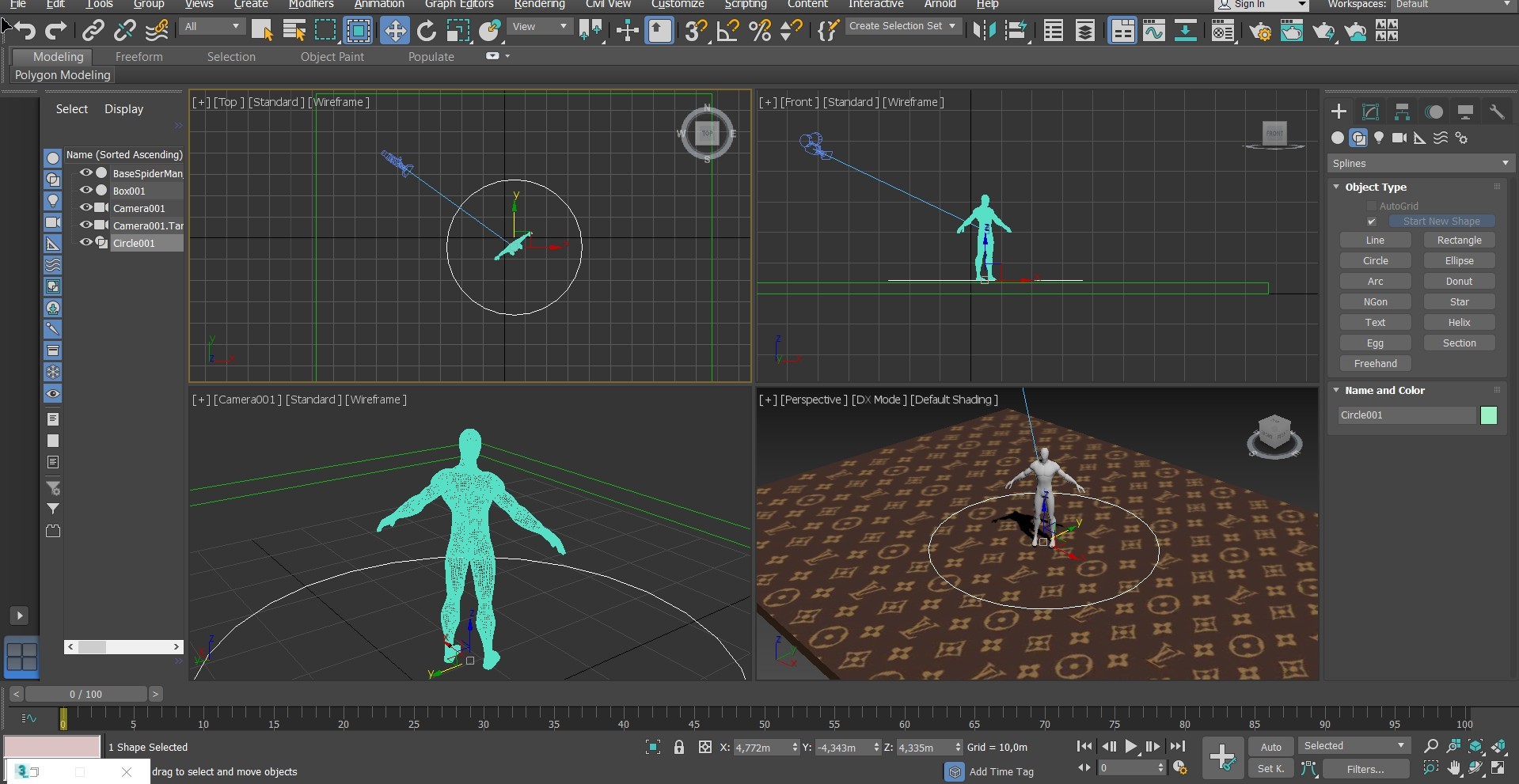Open the Hierarchy command panel tab
The width and height of the screenshot is (1519, 784).
pyautogui.click(x=1402, y=112)
